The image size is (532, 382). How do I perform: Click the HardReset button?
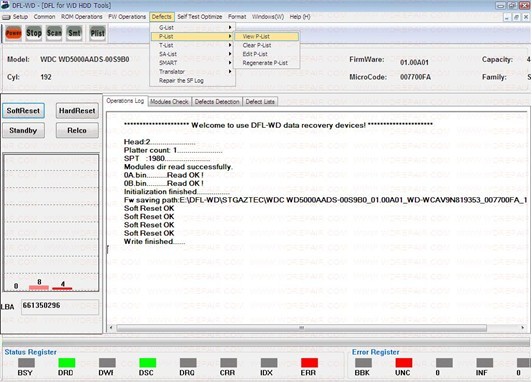[x=77, y=111]
